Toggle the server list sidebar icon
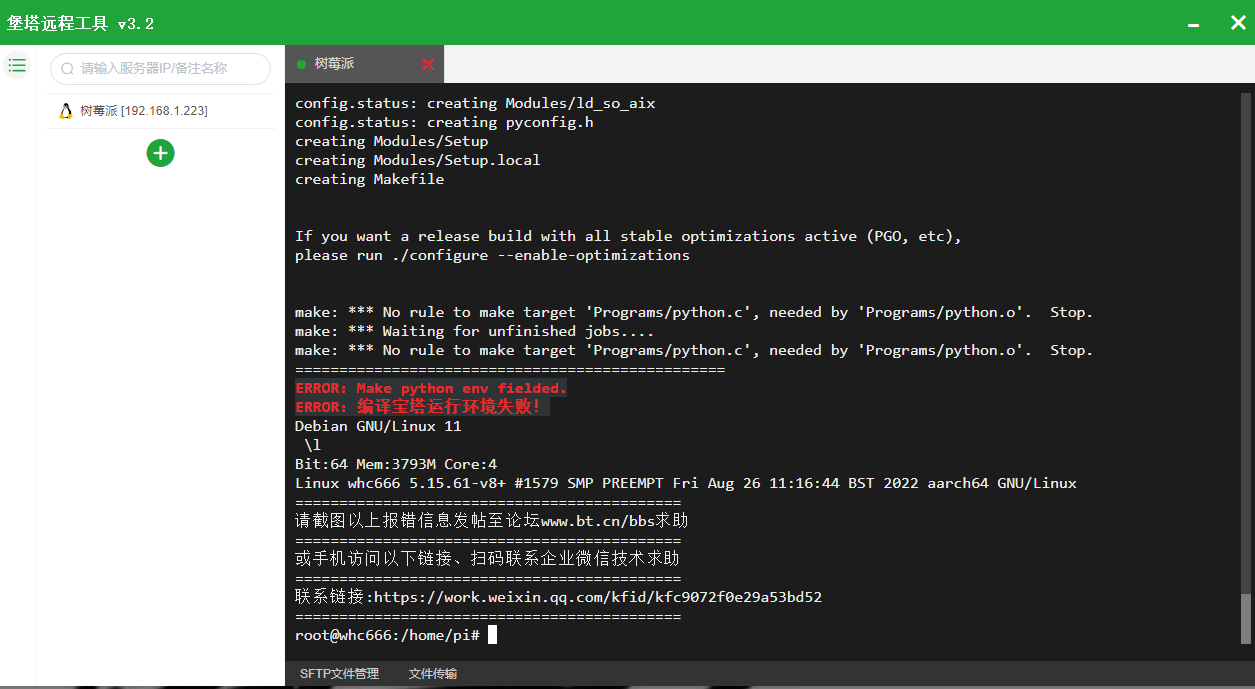 coord(17,66)
